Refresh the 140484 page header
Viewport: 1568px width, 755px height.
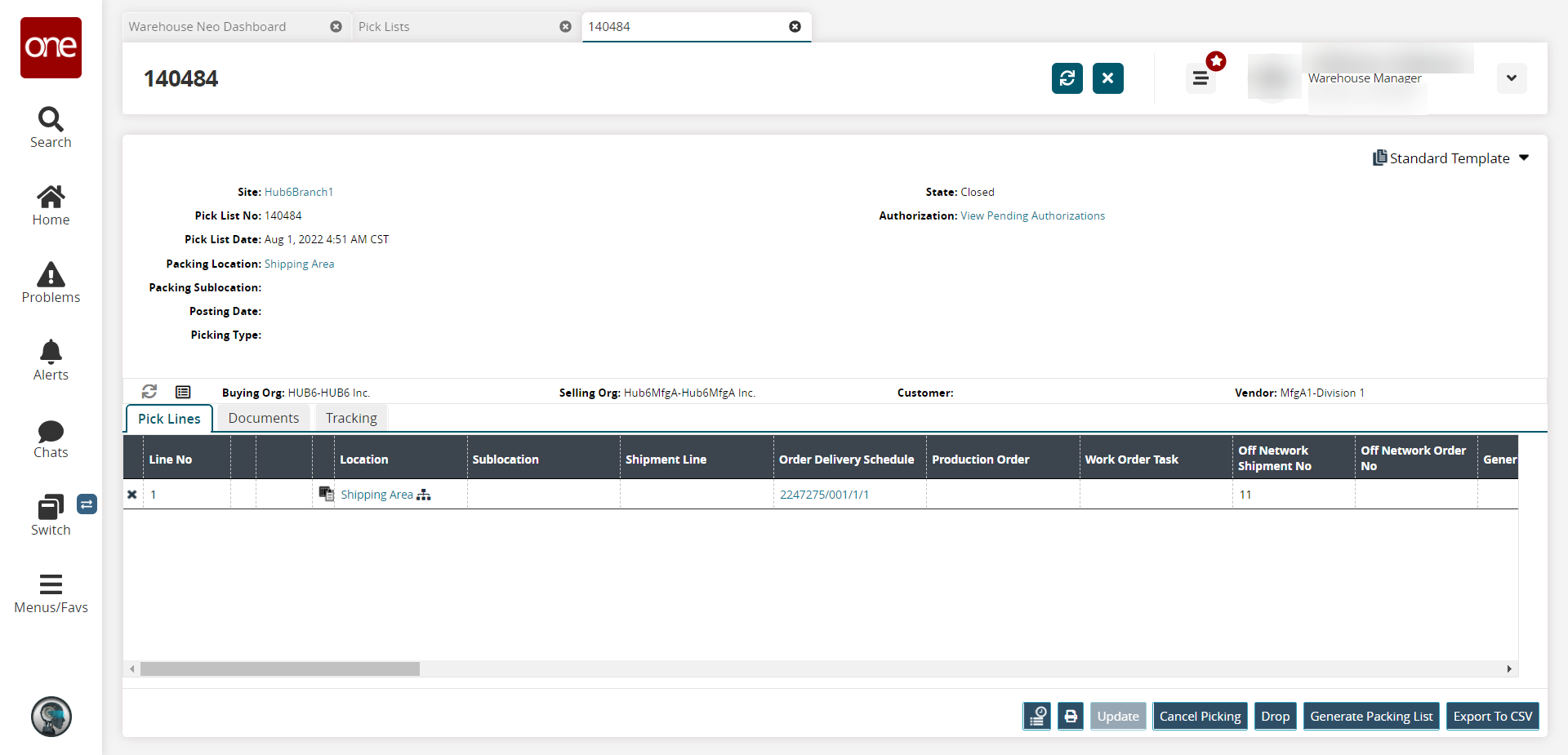pos(1067,78)
